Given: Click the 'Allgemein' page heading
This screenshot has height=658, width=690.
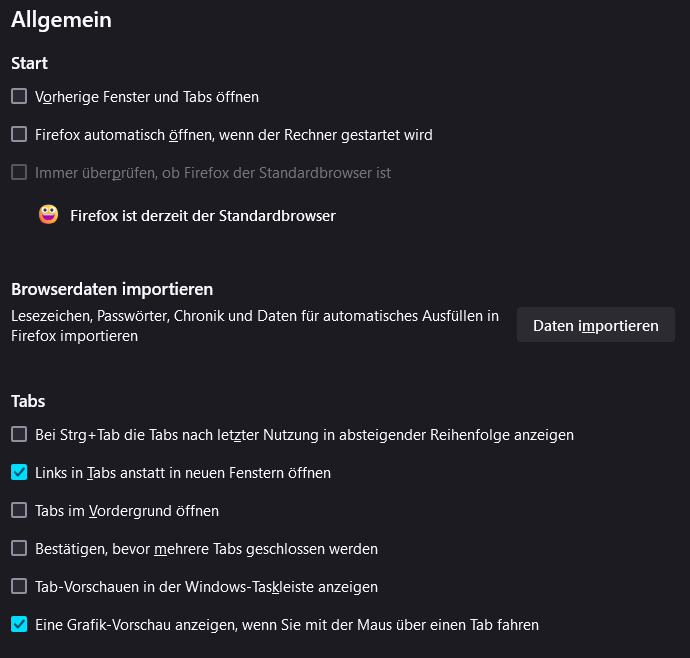Looking at the screenshot, I should 61,20.
